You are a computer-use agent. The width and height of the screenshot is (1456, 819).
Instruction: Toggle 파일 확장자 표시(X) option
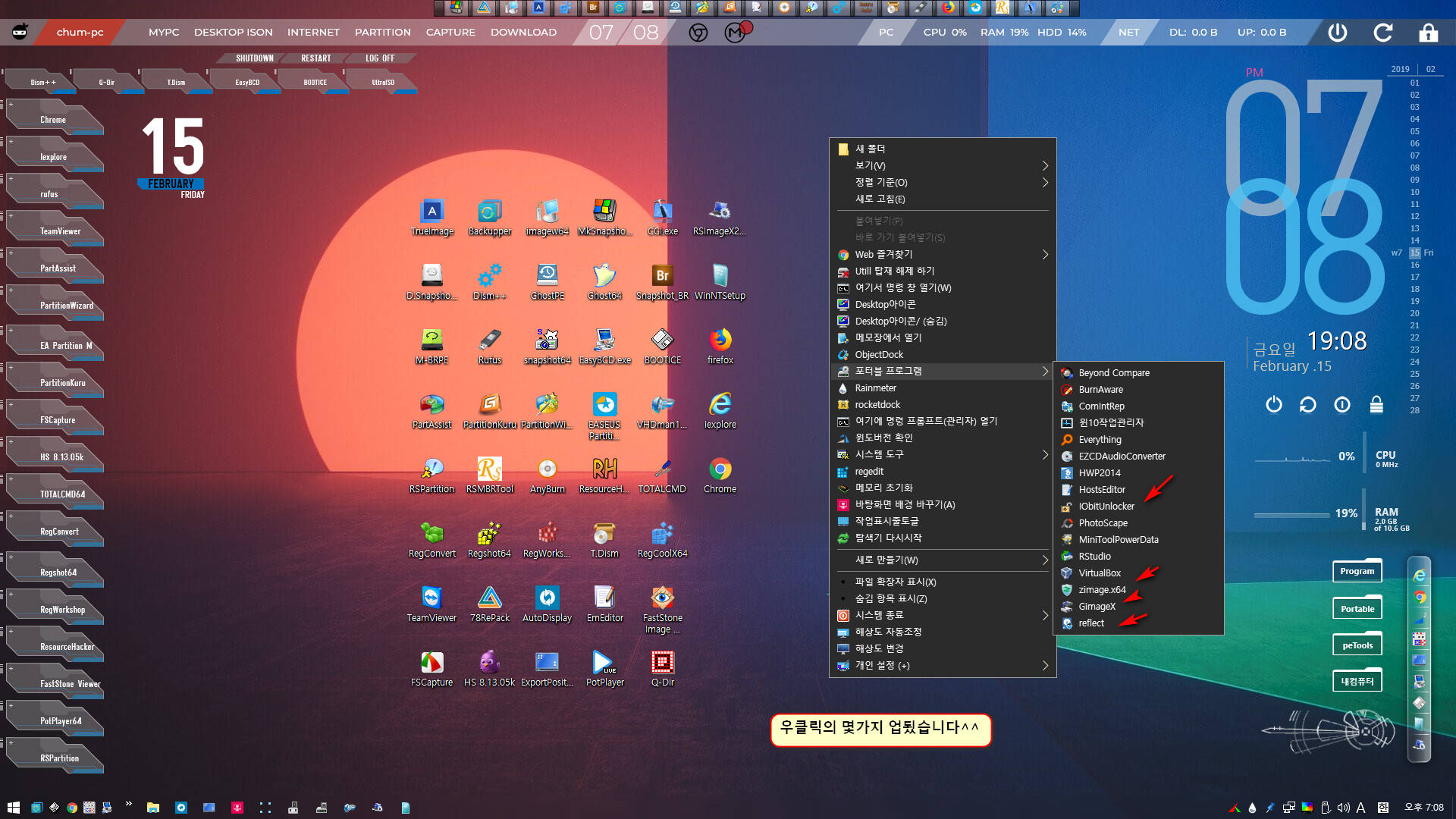tap(943, 582)
